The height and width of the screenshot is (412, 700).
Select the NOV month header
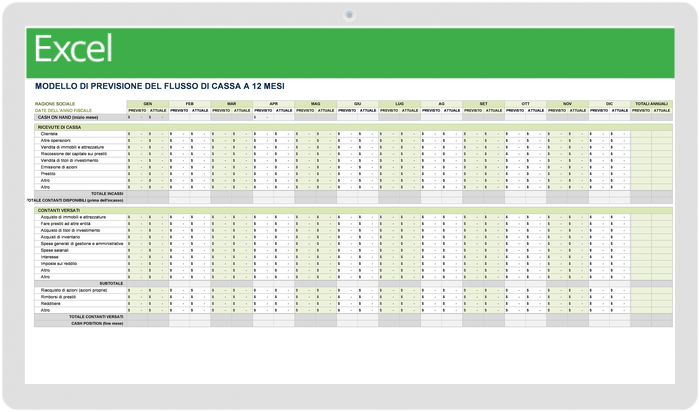pos(567,104)
